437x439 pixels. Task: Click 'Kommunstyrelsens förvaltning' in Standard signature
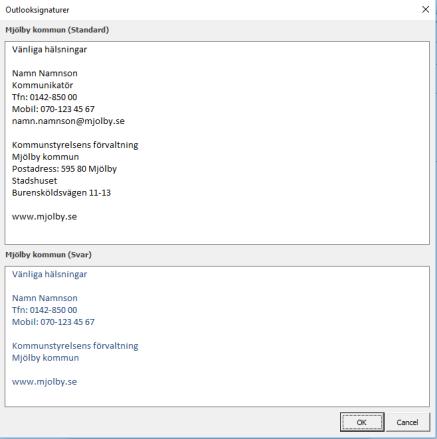pyautogui.click(x=75, y=145)
